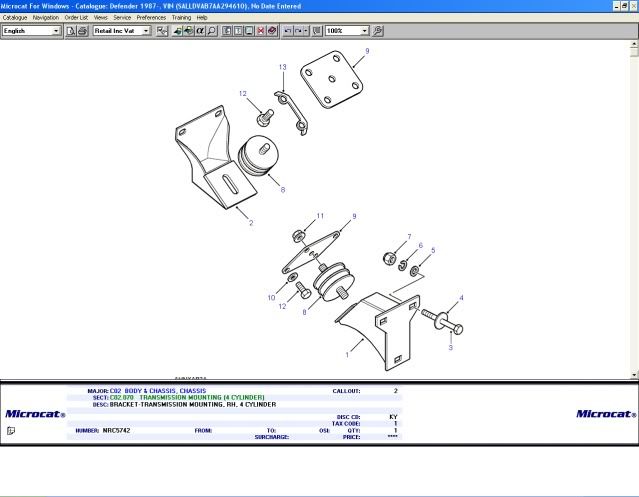Select callout 1 on the diagram
This screenshot has height=497, width=639.
pos(347,354)
